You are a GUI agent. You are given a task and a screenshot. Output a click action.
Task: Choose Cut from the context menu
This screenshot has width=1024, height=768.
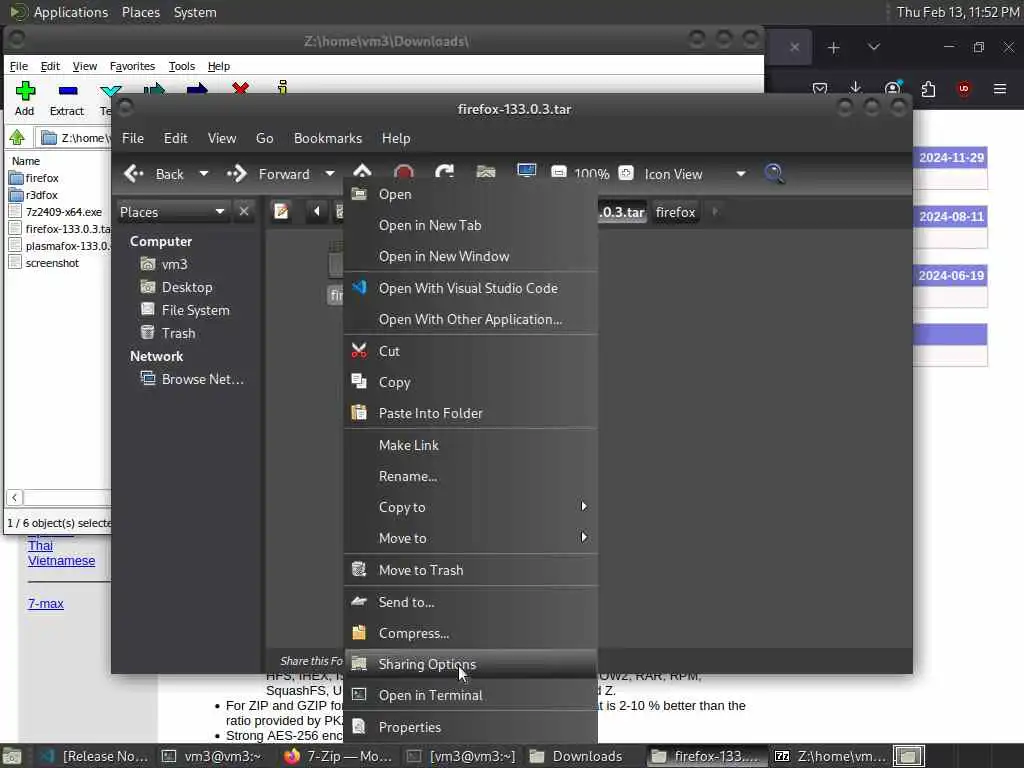pos(470,351)
